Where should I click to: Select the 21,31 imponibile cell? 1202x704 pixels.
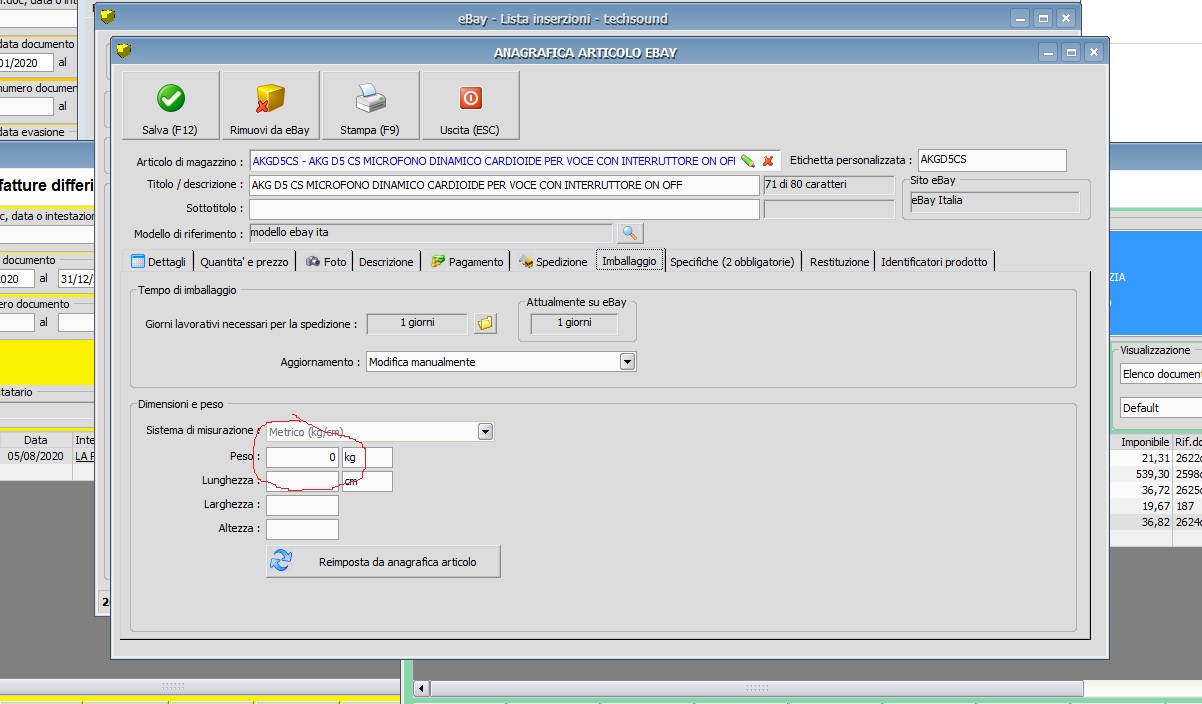[x=1144, y=458]
